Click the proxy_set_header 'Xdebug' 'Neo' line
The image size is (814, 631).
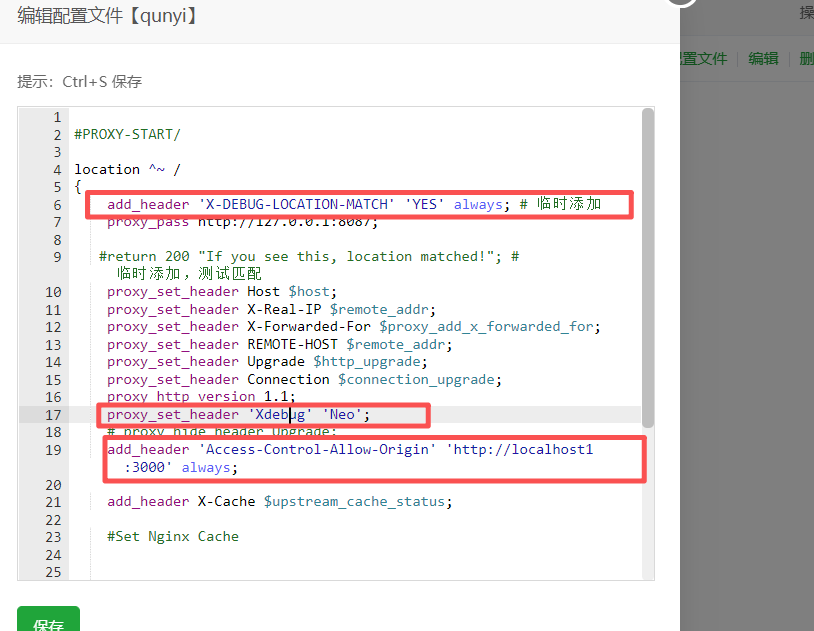(238, 414)
